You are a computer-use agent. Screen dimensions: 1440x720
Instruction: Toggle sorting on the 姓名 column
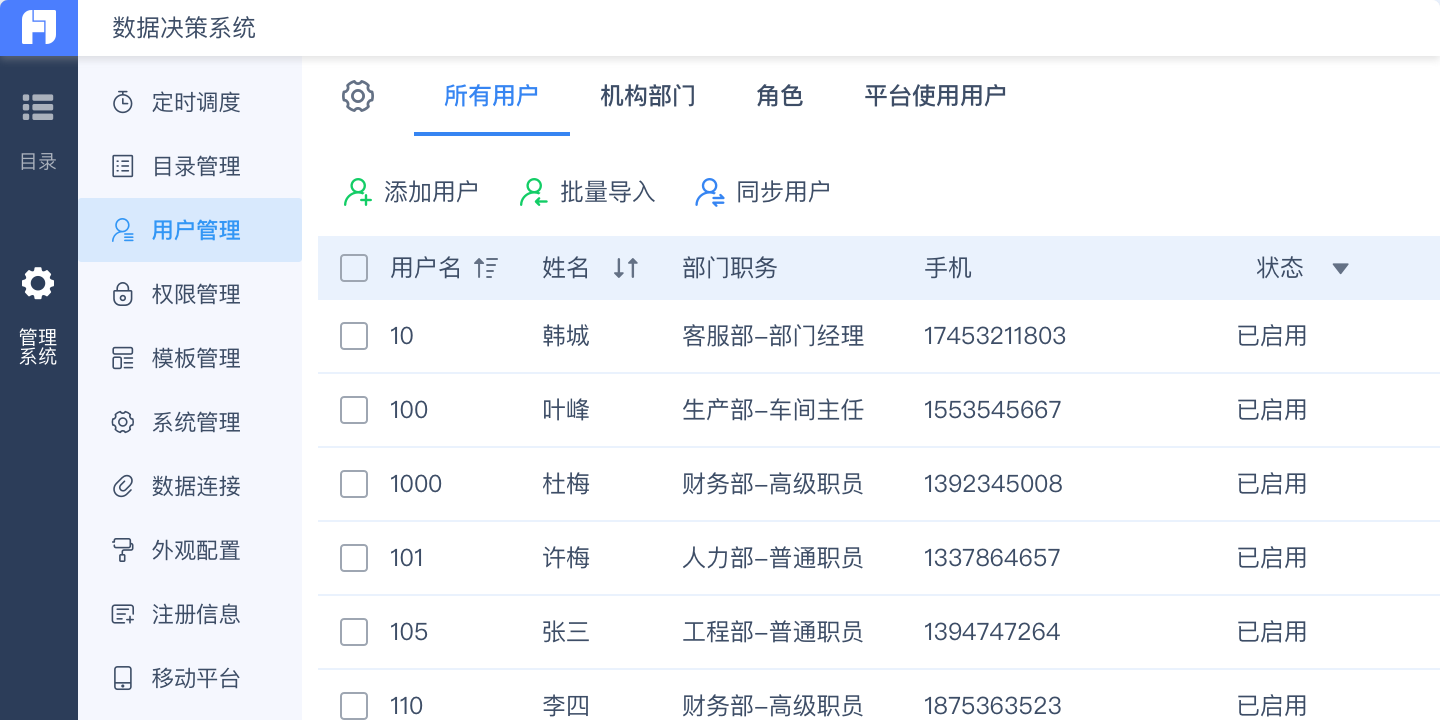[x=626, y=268]
